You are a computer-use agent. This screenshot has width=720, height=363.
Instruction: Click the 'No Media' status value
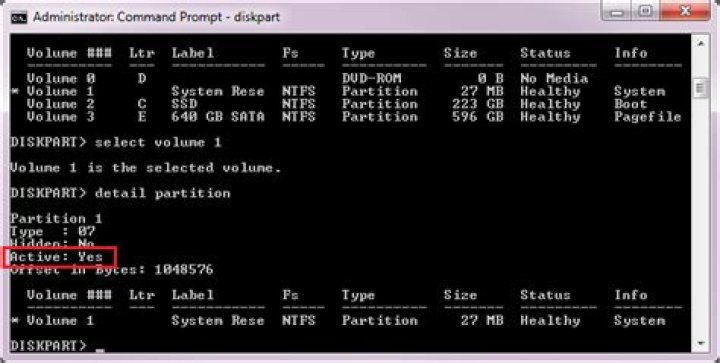[x=554, y=78]
